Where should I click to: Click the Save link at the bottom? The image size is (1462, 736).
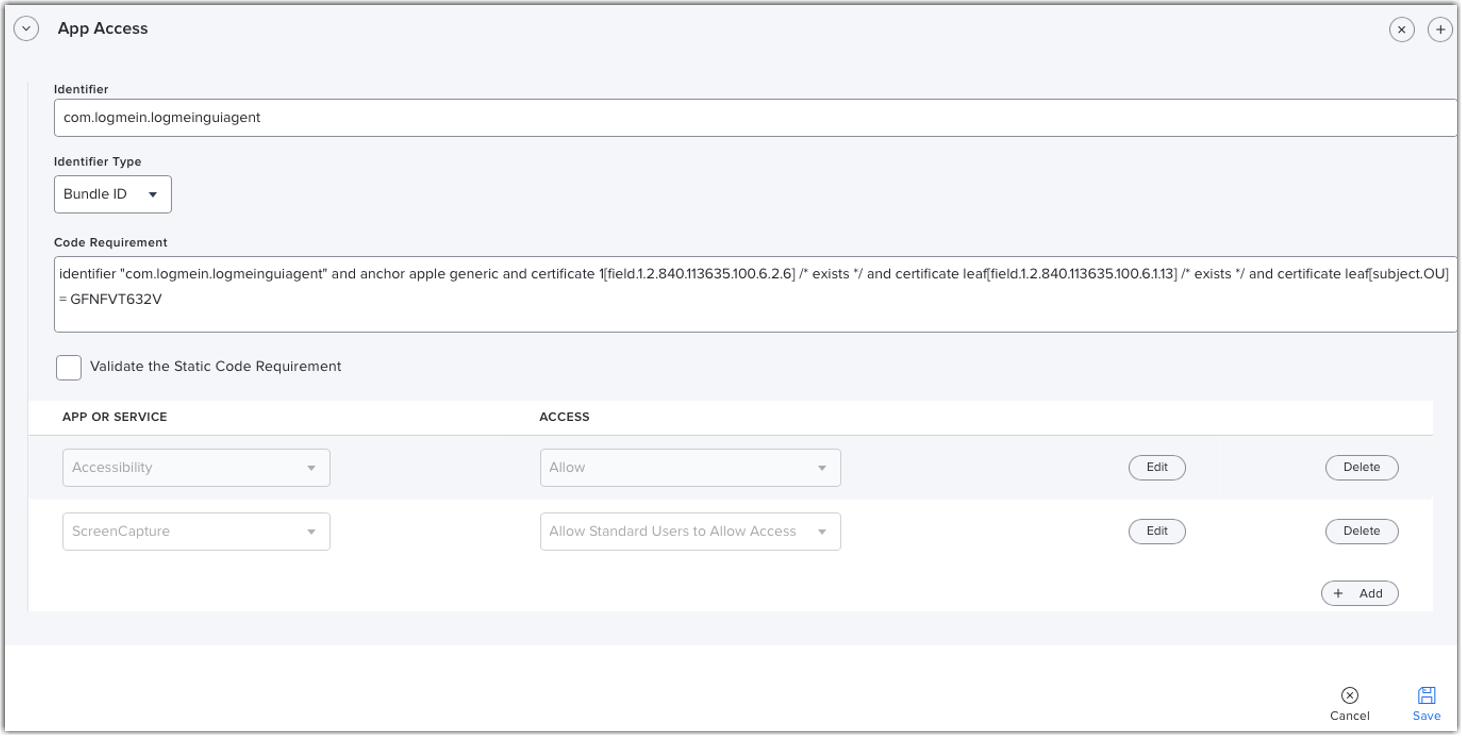point(1426,715)
